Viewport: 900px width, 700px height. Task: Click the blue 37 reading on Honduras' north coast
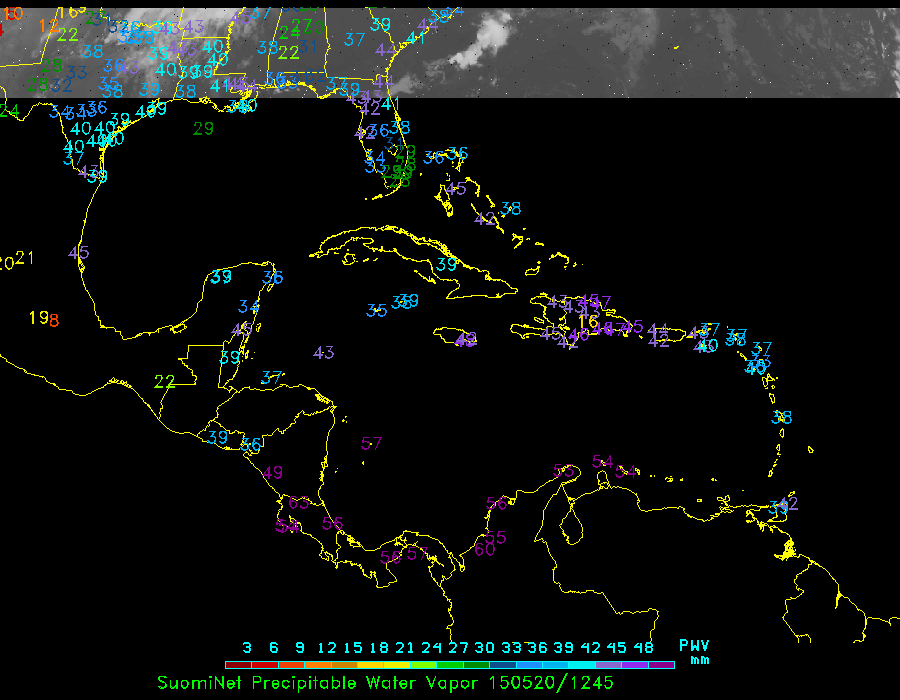tap(271, 377)
